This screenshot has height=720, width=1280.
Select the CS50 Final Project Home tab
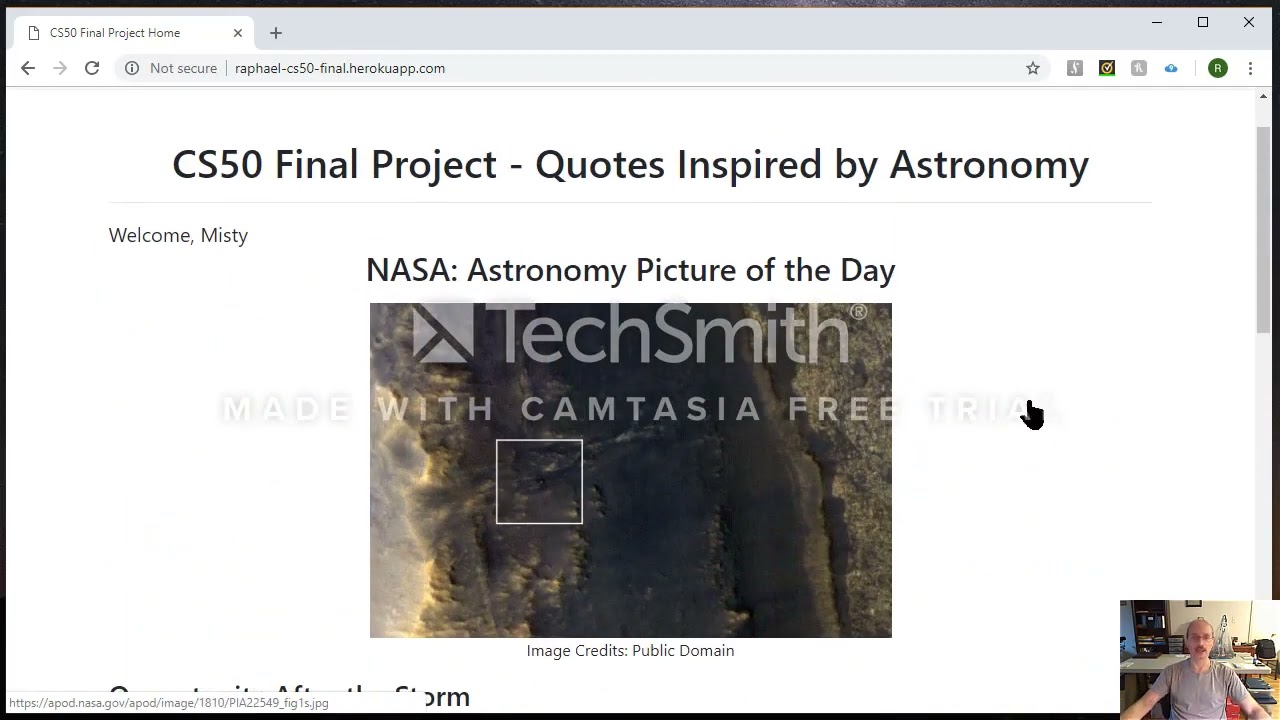pos(133,33)
